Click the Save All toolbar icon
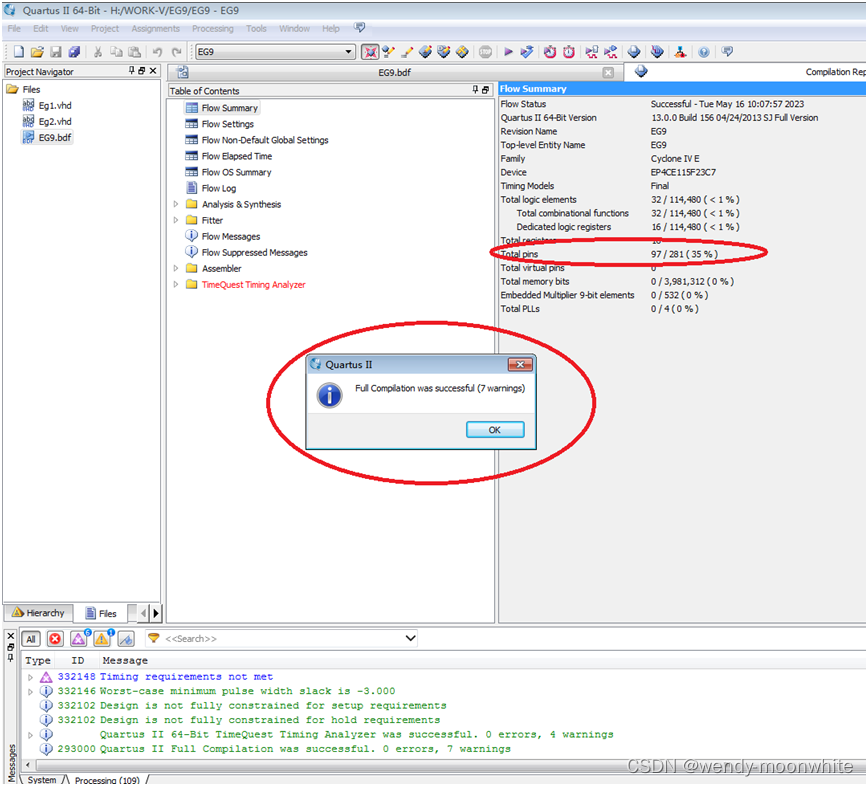This screenshot has height=786, width=868. (x=74, y=52)
